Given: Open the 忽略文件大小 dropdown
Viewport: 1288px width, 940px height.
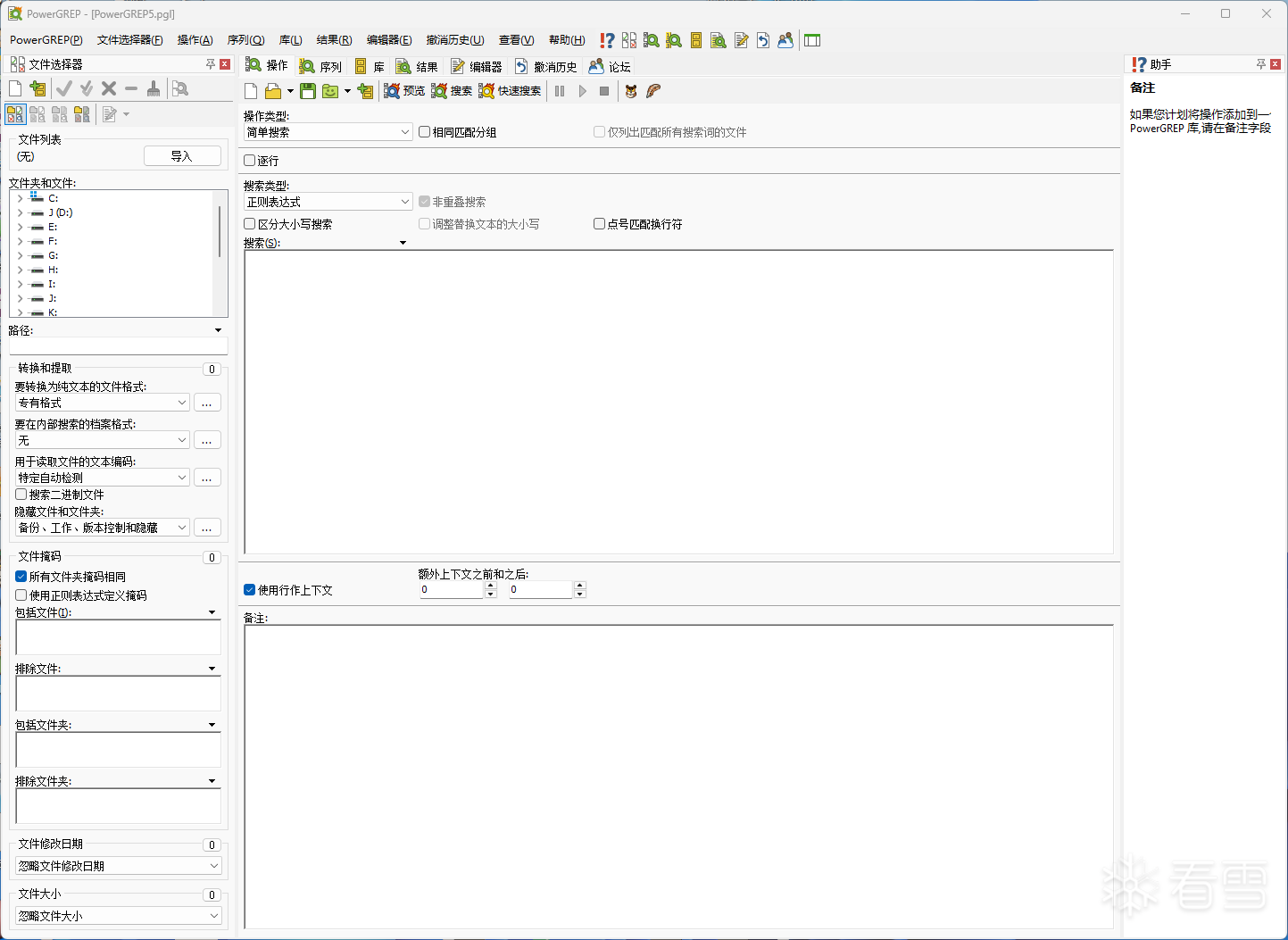Looking at the screenshot, I should [x=119, y=916].
